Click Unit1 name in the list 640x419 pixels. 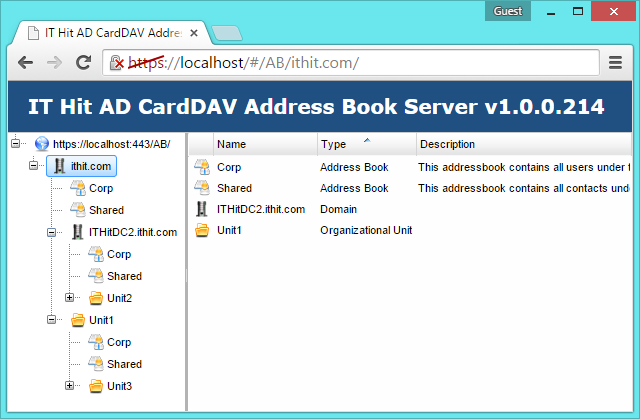(229, 230)
